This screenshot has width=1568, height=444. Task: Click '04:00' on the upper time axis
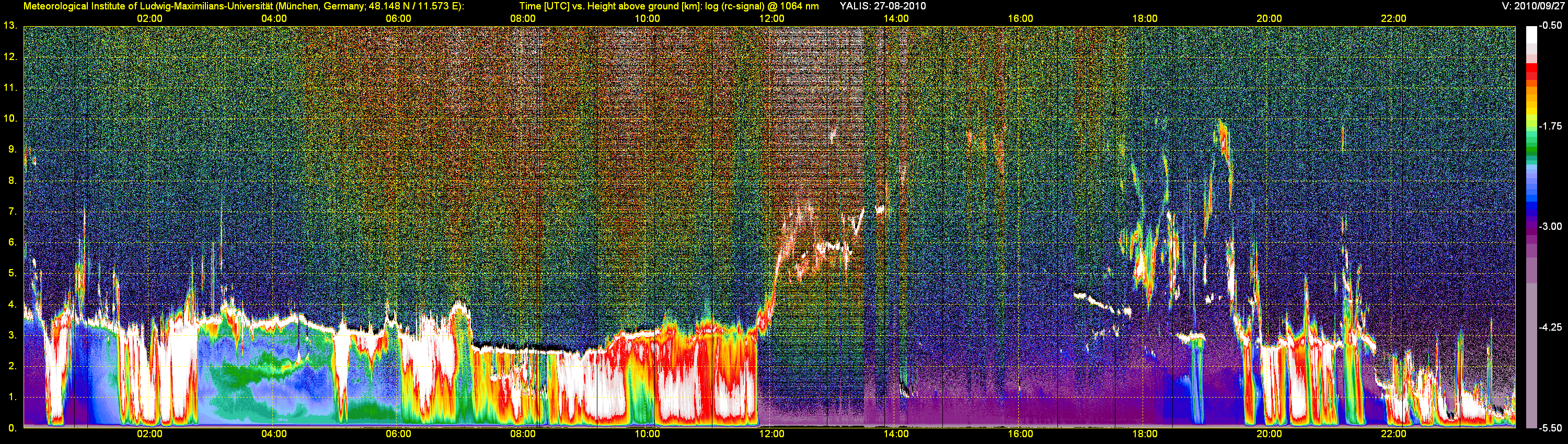coord(274,18)
